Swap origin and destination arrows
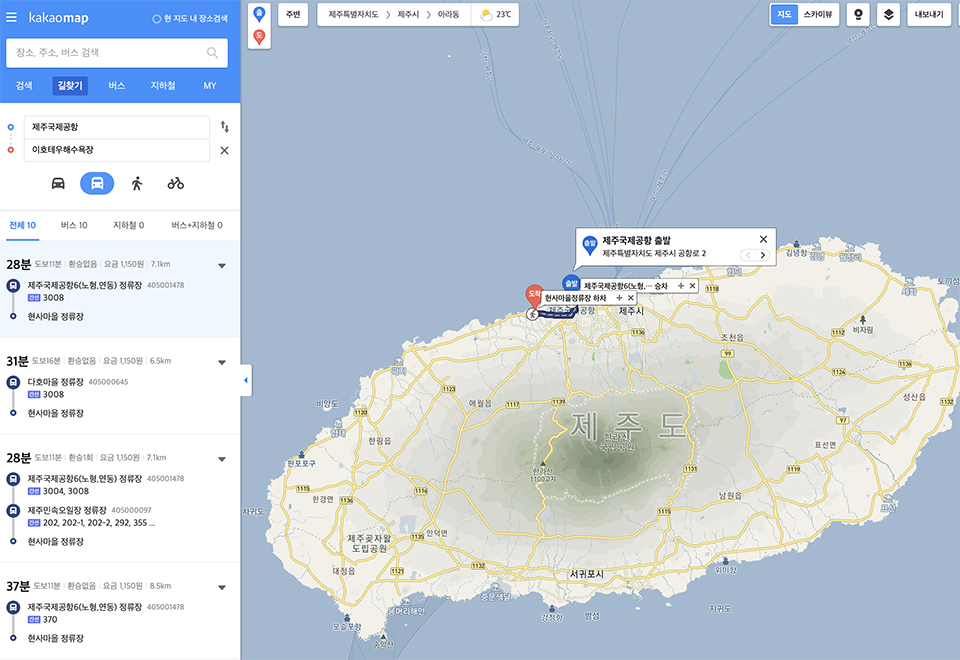 [x=225, y=127]
